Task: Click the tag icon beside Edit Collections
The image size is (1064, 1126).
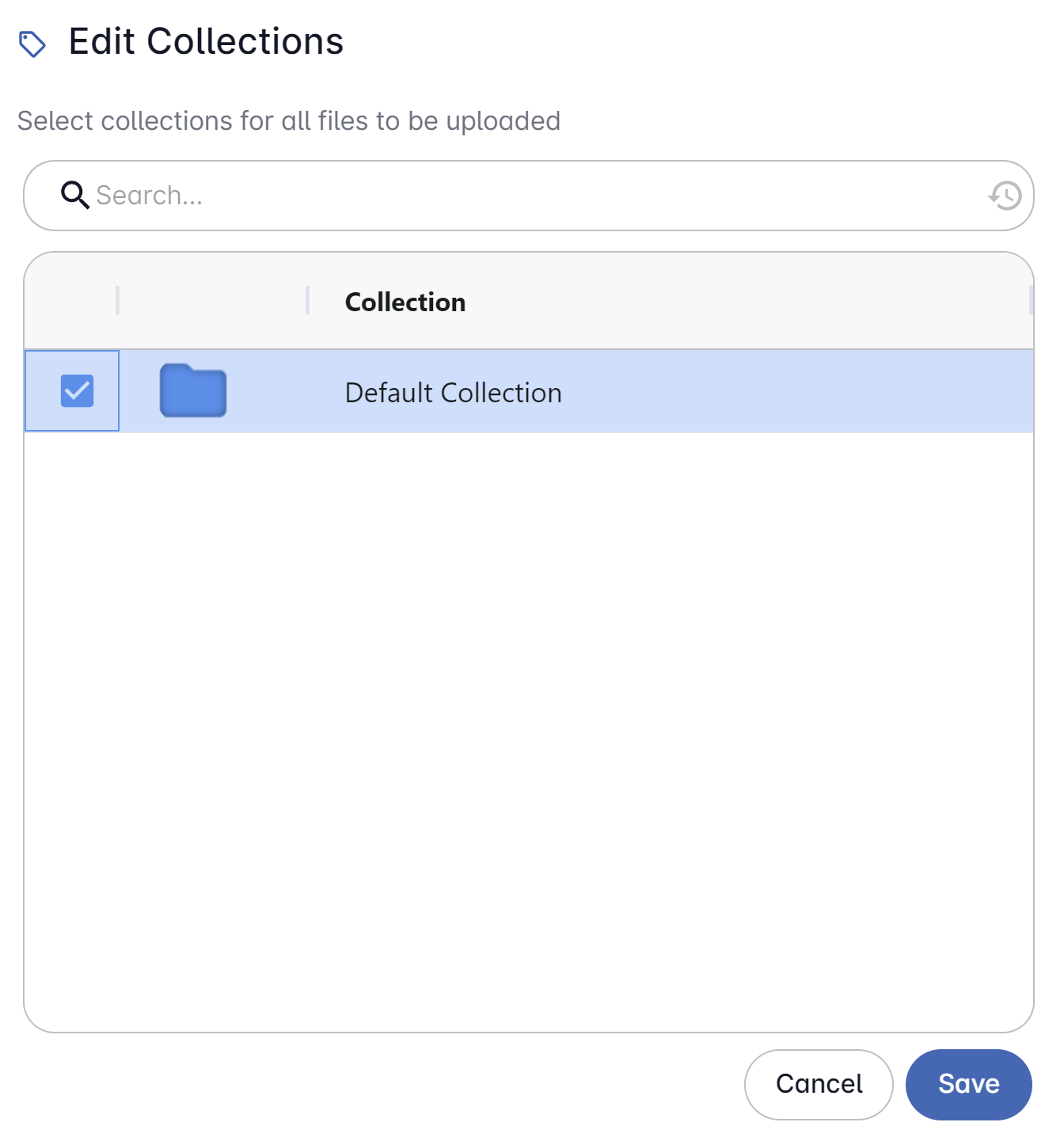Action: coord(32,44)
